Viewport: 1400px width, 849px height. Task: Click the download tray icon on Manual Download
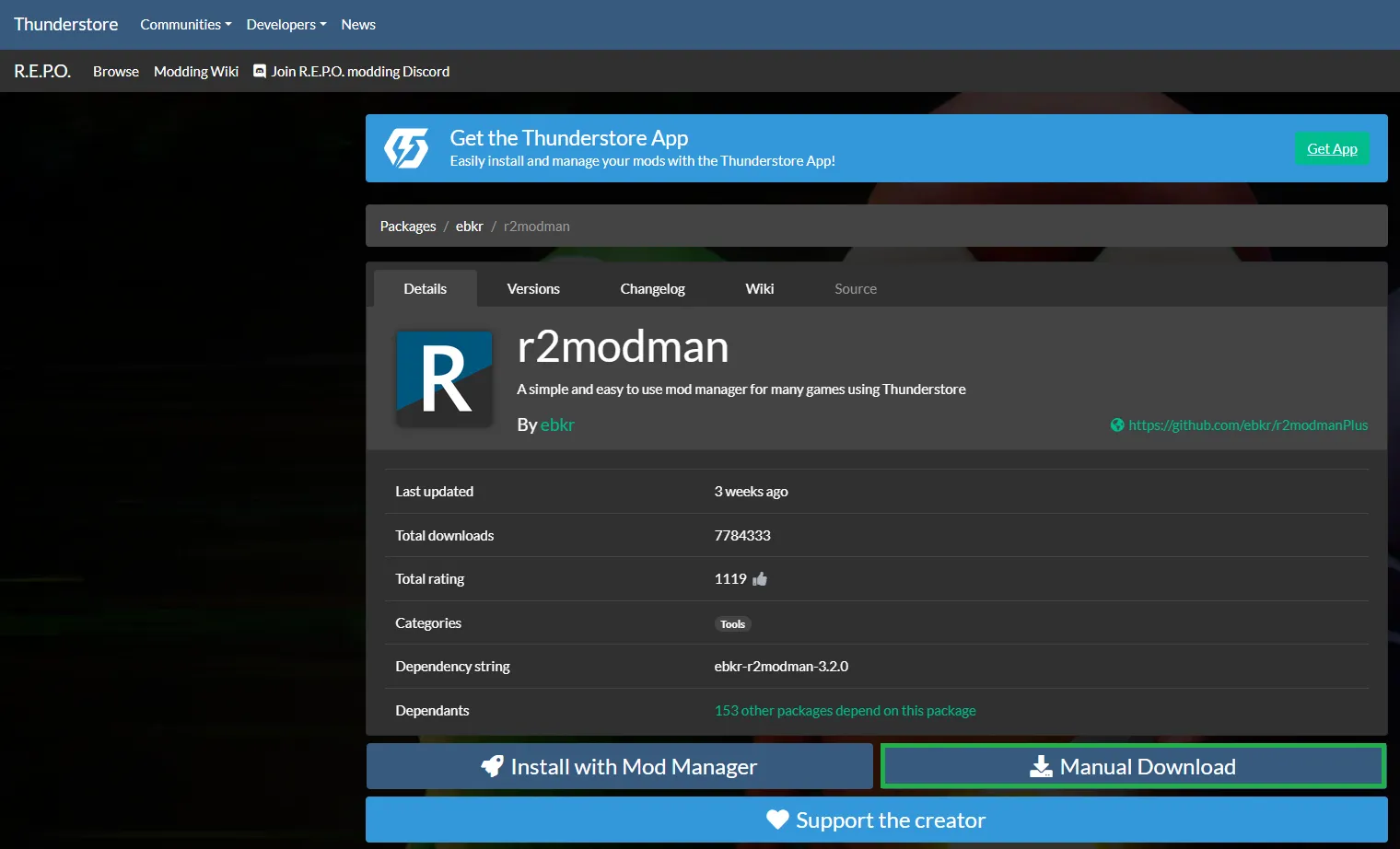pos(1041,766)
